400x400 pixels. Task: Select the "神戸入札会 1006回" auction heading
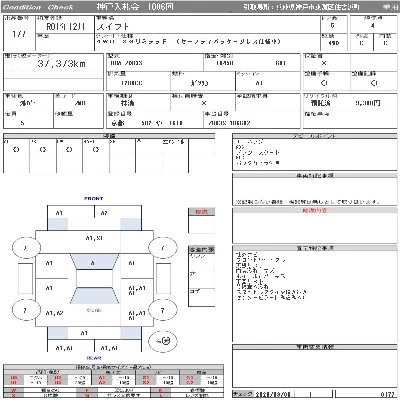[x=135, y=7]
